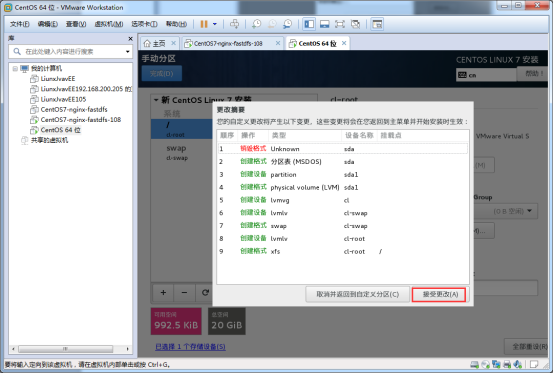Click the cn keyboard layout indicator
This screenshot has height=373, width=553.
point(486,75)
